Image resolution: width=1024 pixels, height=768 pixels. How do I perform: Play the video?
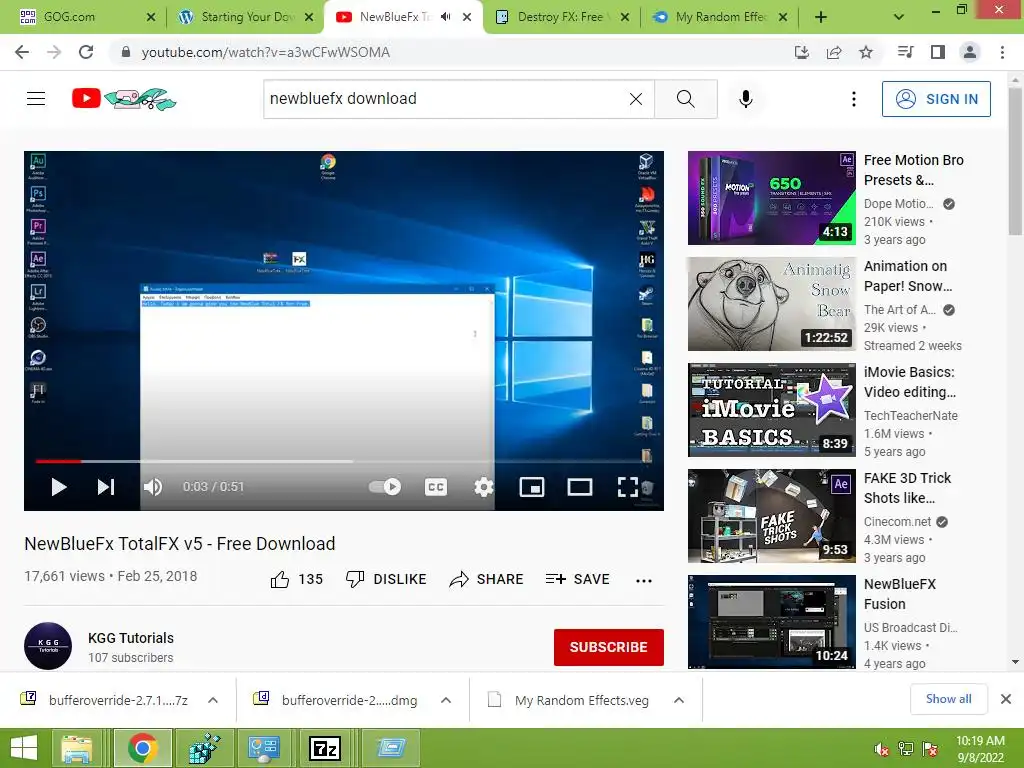[59, 487]
